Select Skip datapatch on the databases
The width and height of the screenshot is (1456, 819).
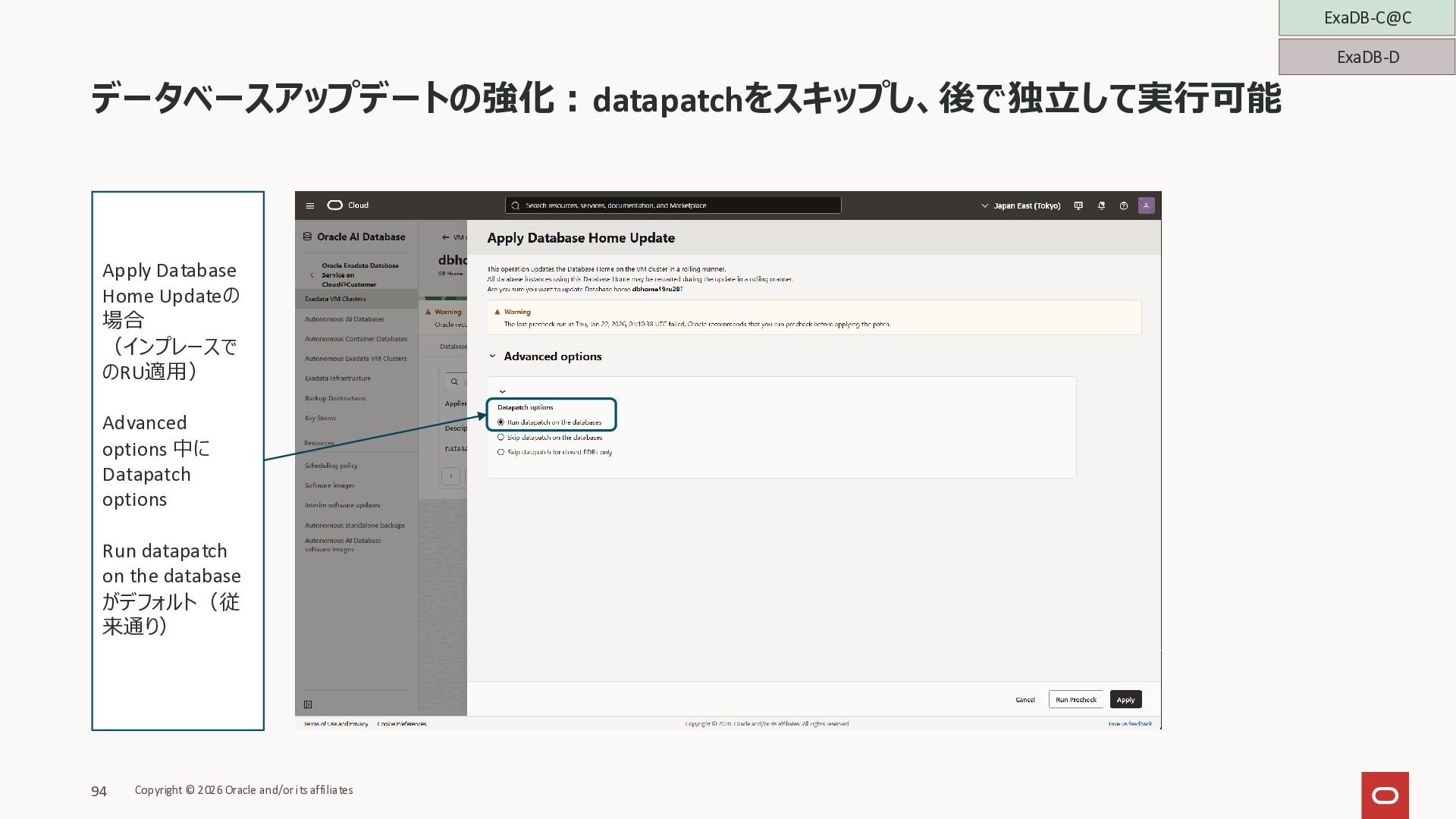tap(500, 438)
